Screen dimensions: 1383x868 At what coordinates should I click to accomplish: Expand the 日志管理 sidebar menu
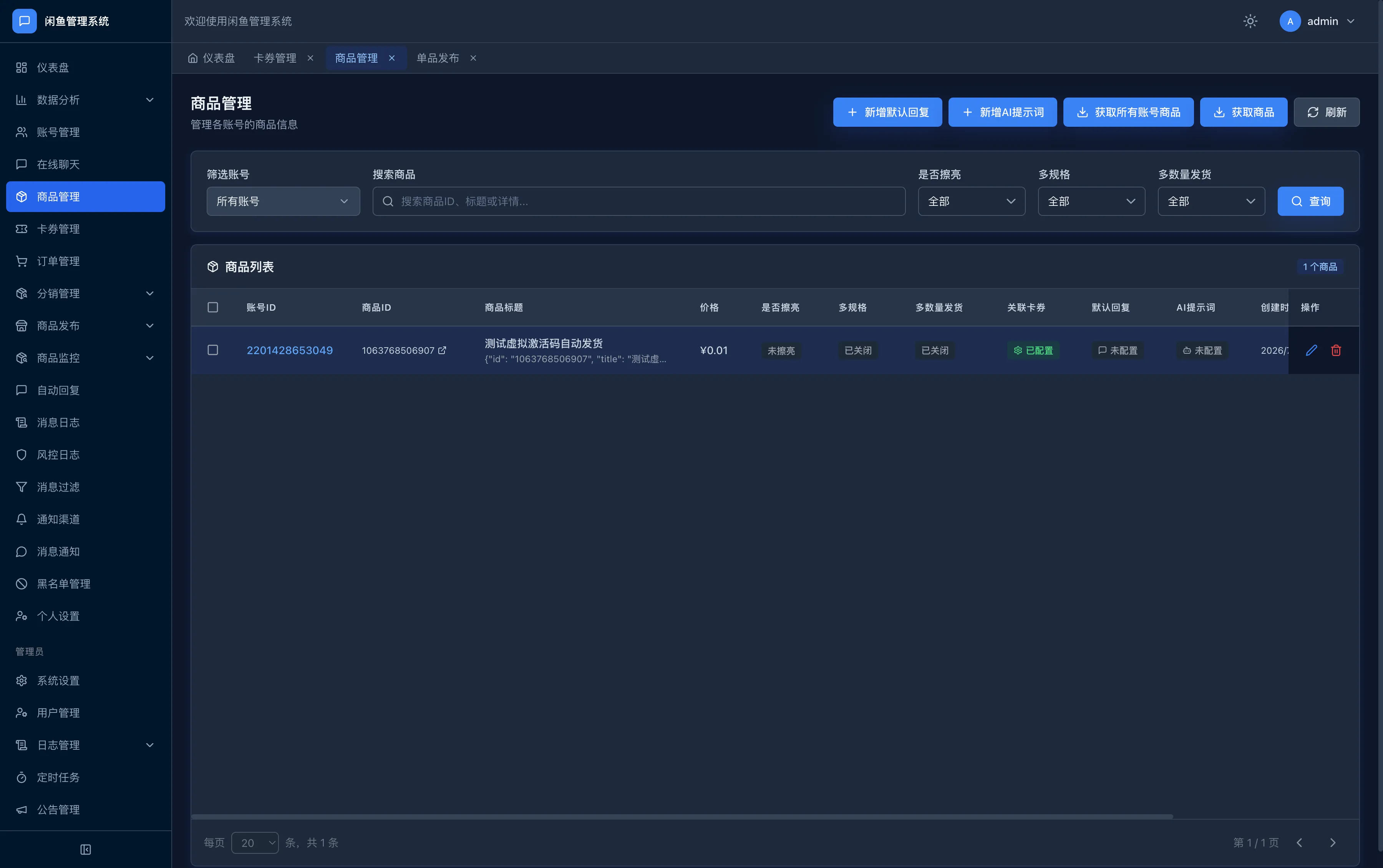(86, 745)
